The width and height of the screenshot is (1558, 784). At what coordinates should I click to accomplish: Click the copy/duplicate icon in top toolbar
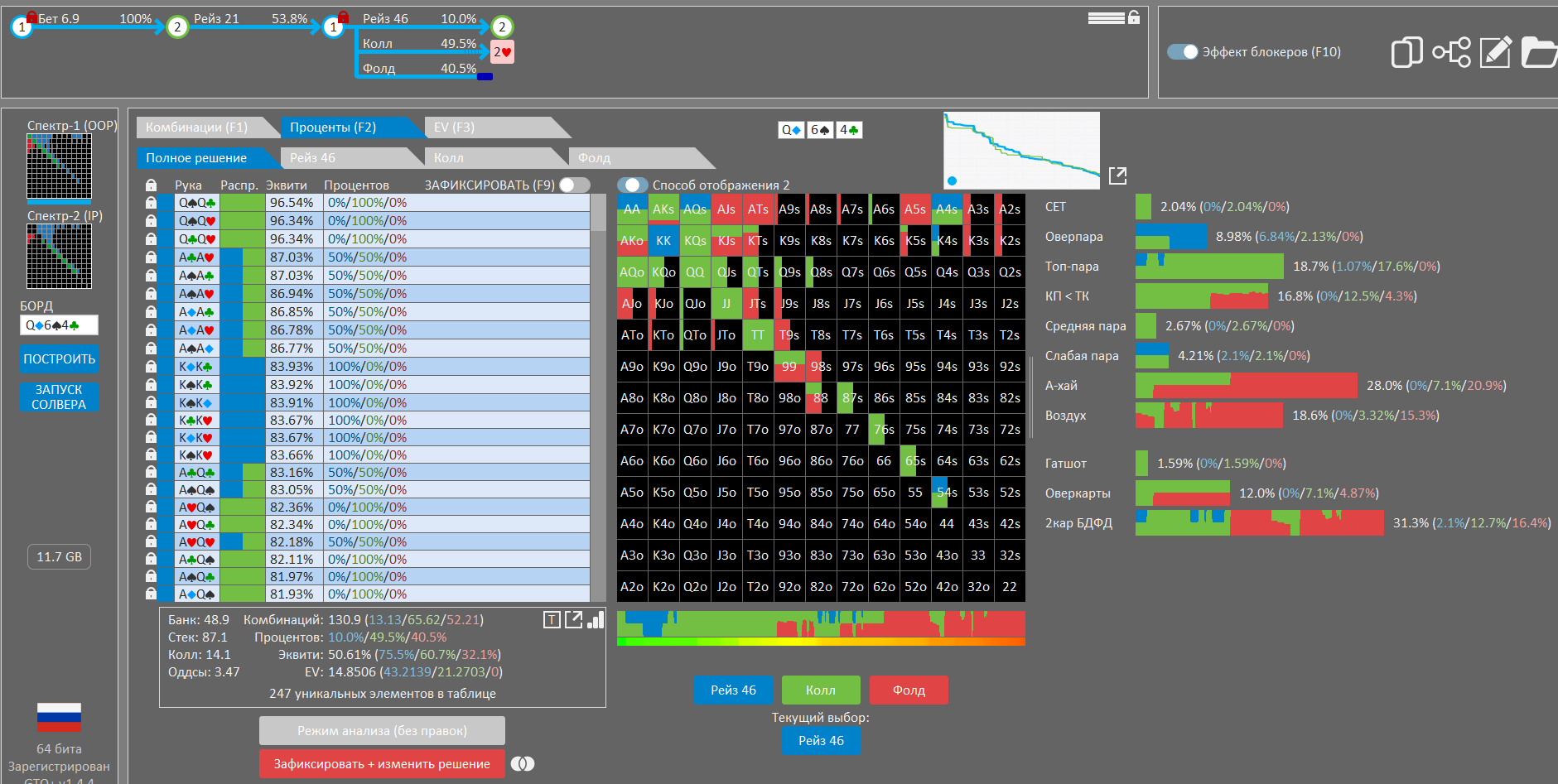click(x=1406, y=52)
